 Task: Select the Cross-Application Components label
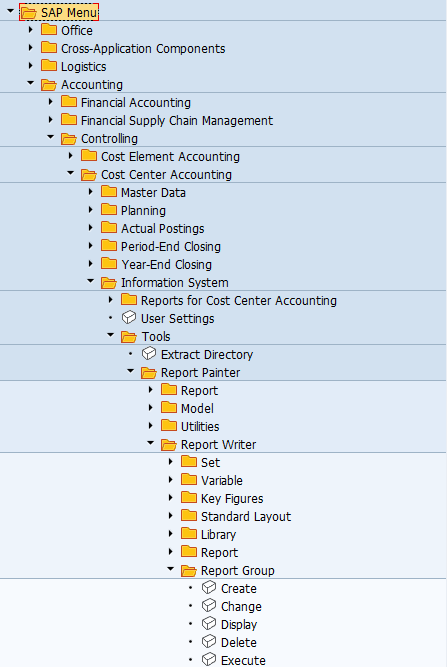[143, 48]
